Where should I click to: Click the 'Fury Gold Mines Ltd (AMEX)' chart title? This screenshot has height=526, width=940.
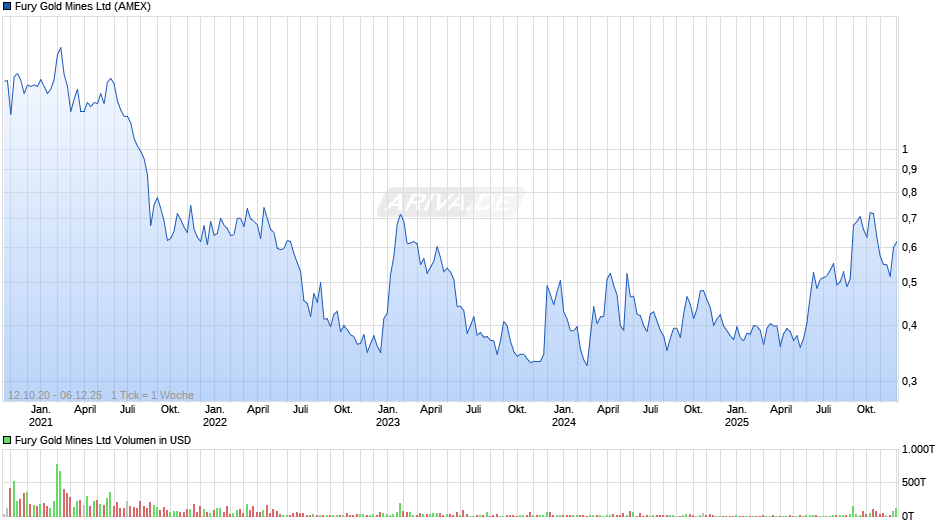pyautogui.click(x=83, y=7)
